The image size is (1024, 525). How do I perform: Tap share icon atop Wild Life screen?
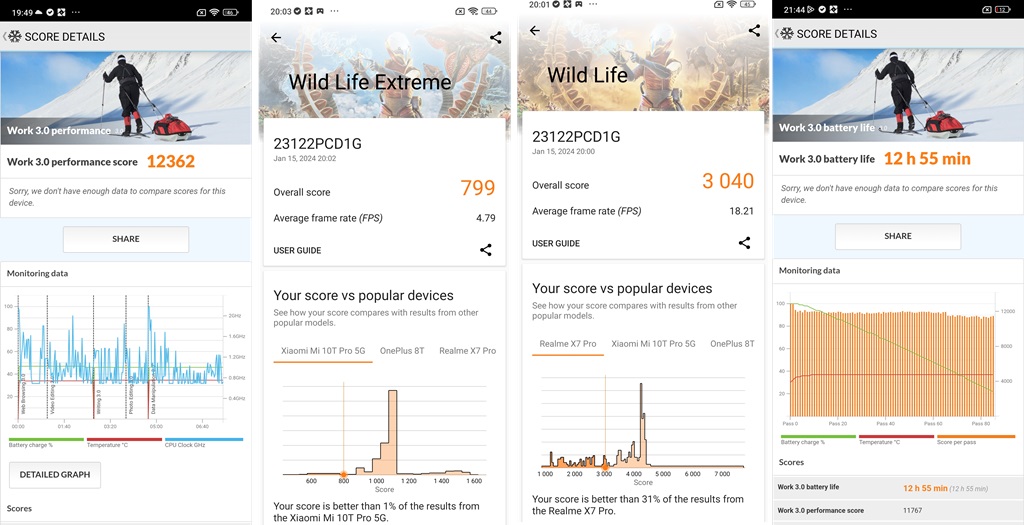coord(754,31)
